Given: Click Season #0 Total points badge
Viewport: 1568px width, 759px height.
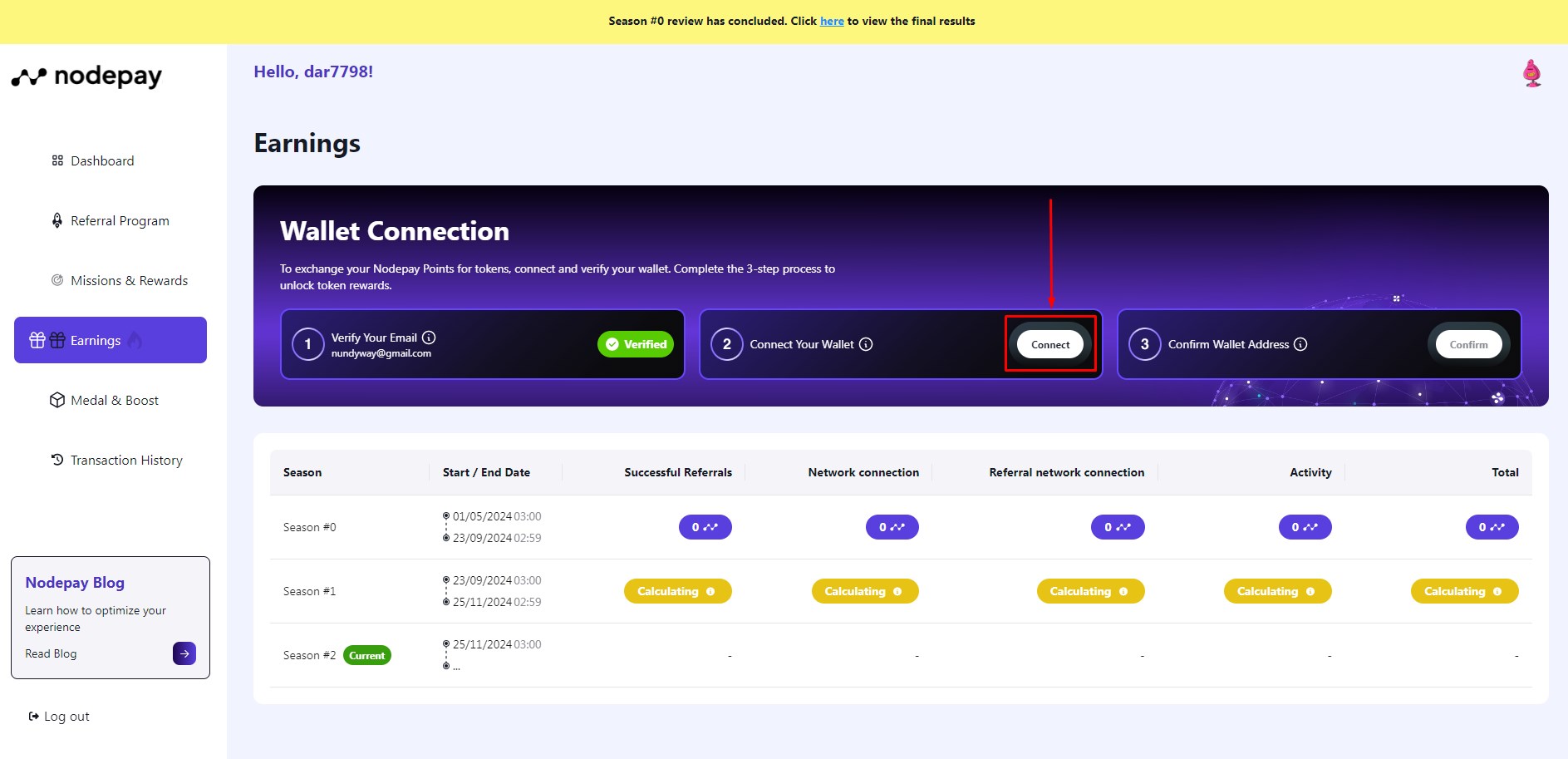Looking at the screenshot, I should click(x=1492, y=527).
